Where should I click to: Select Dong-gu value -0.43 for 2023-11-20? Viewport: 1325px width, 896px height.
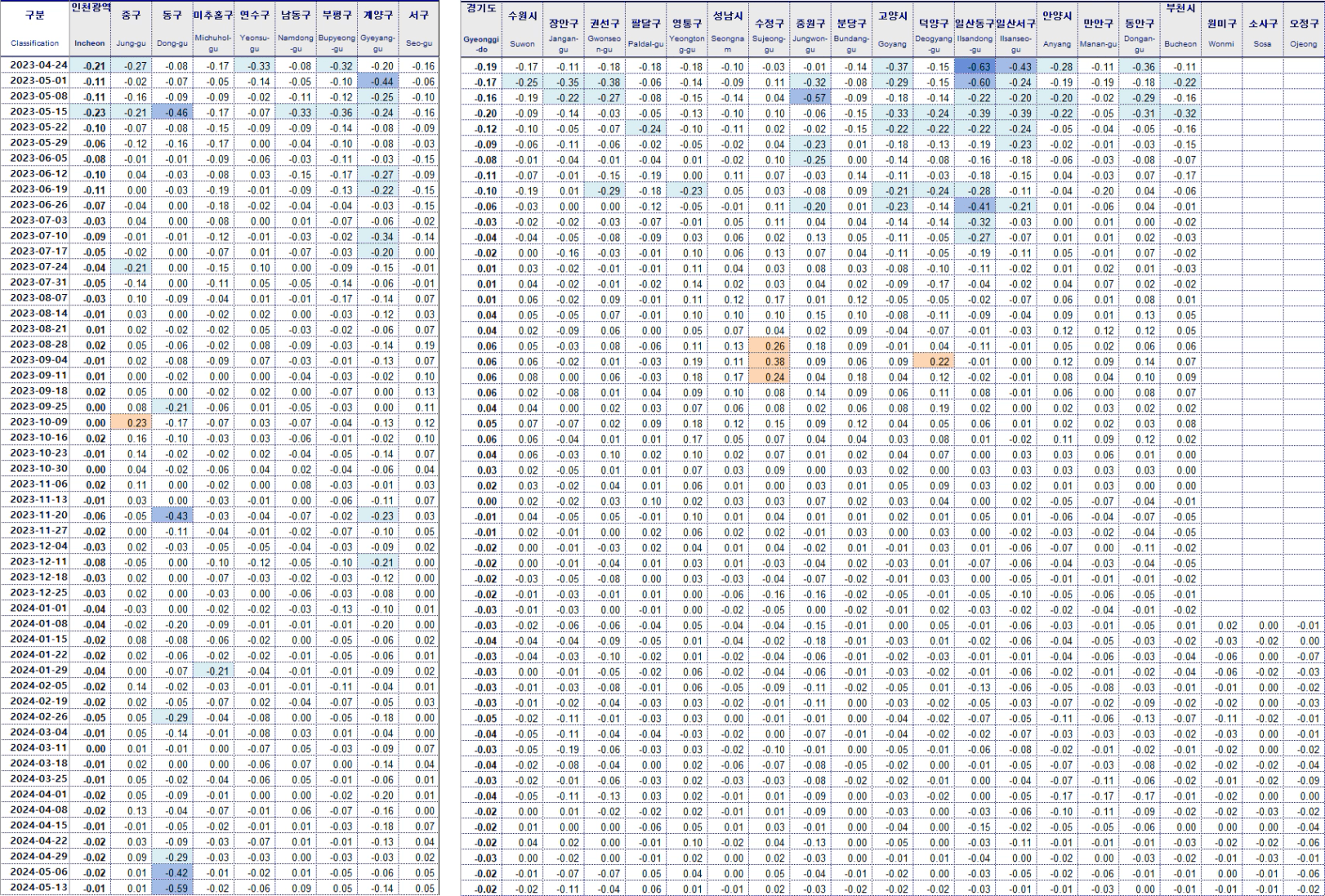click(x=172, y=516)
